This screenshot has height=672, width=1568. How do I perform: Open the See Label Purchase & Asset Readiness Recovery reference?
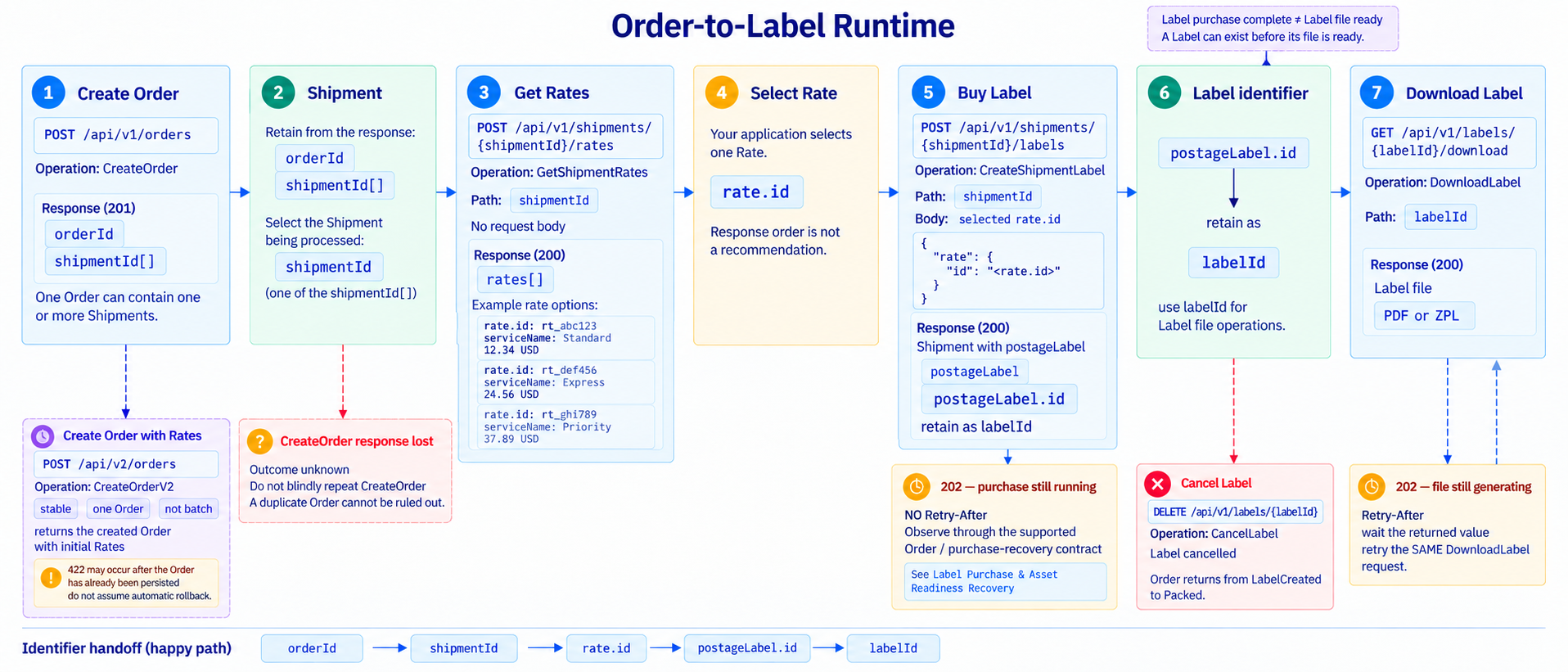[x=1005, y=581]
